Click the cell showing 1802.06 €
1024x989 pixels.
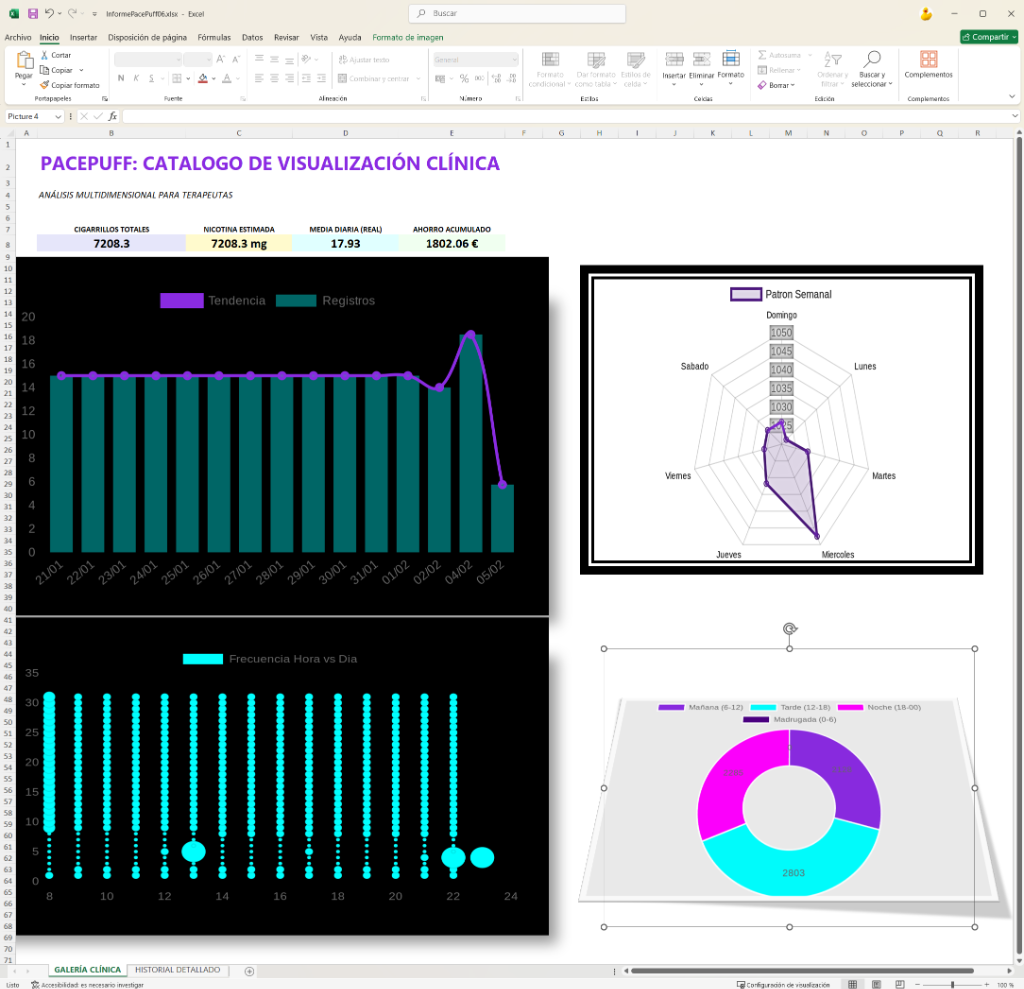click(451, 244)
